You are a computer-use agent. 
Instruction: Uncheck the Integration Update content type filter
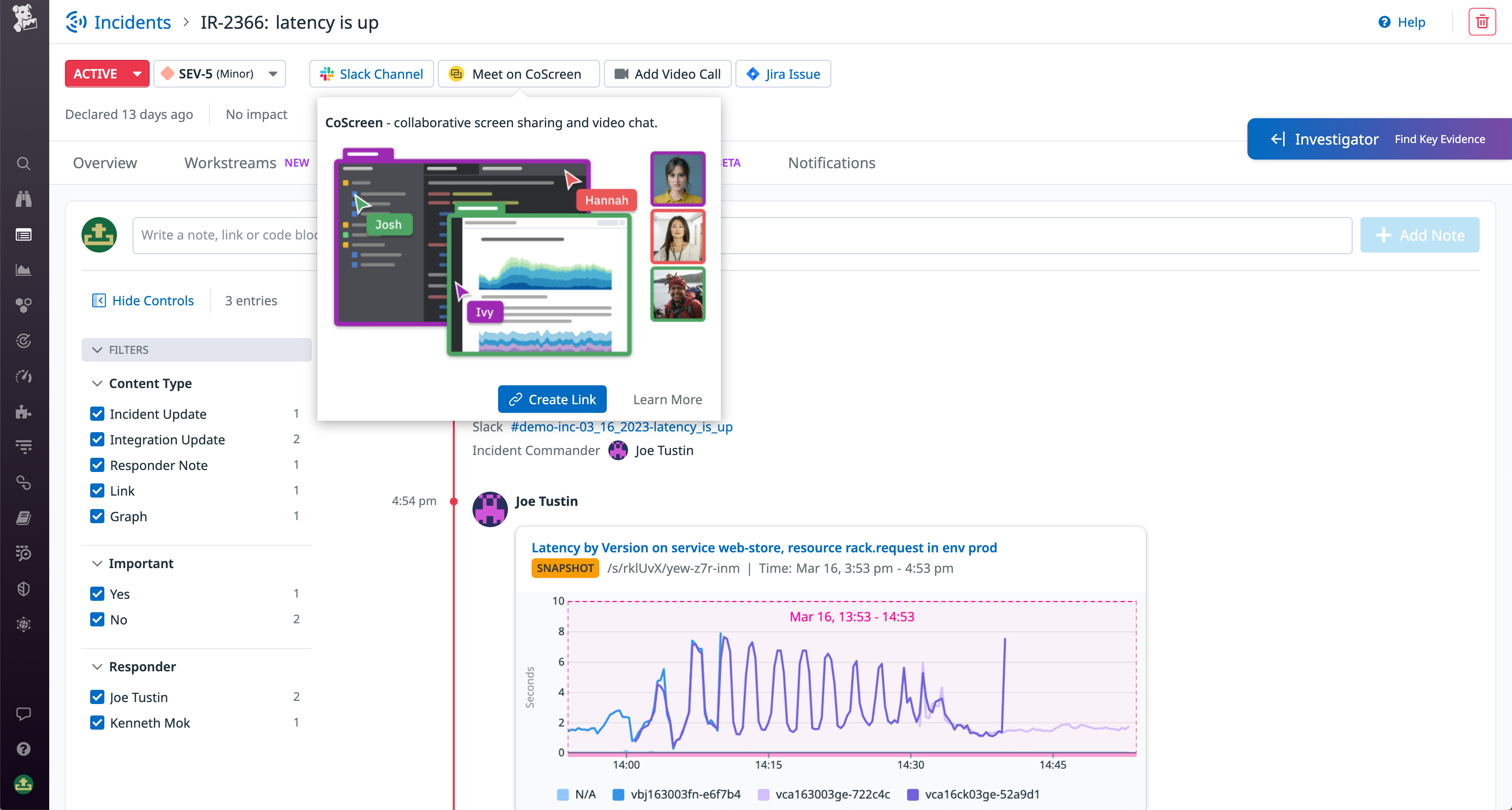[x=97, y=439]
